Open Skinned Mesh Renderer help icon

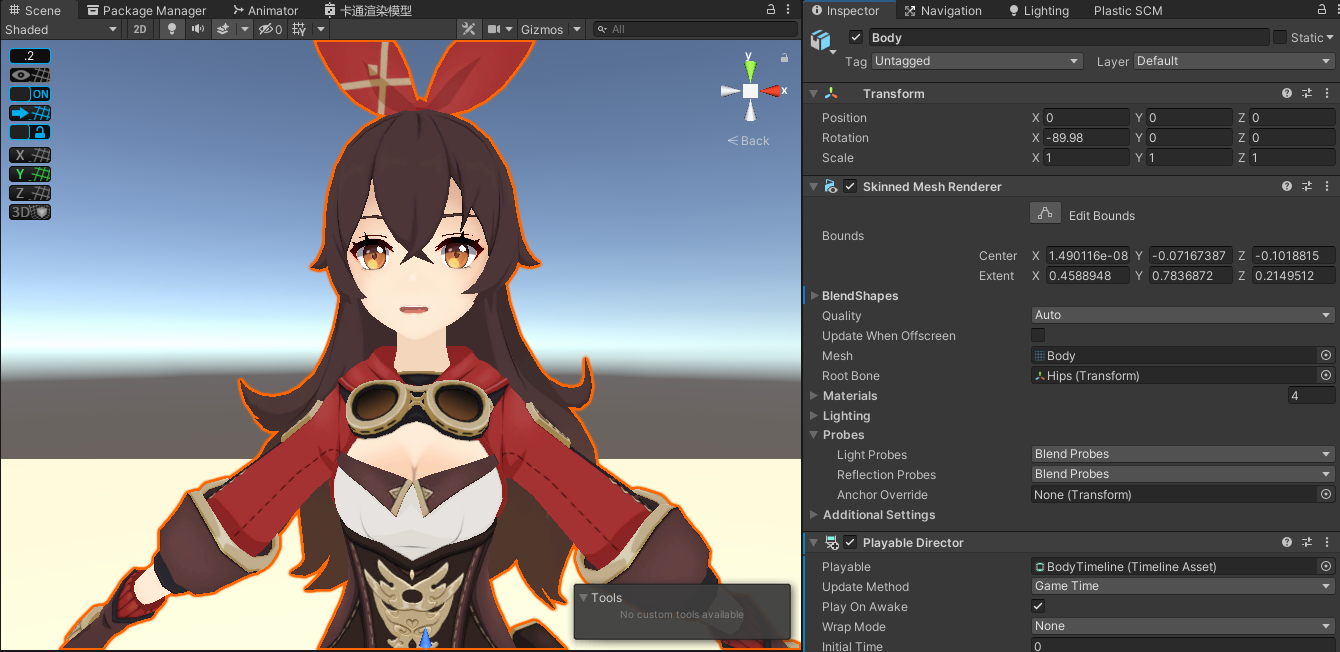tap(1287, 186)
